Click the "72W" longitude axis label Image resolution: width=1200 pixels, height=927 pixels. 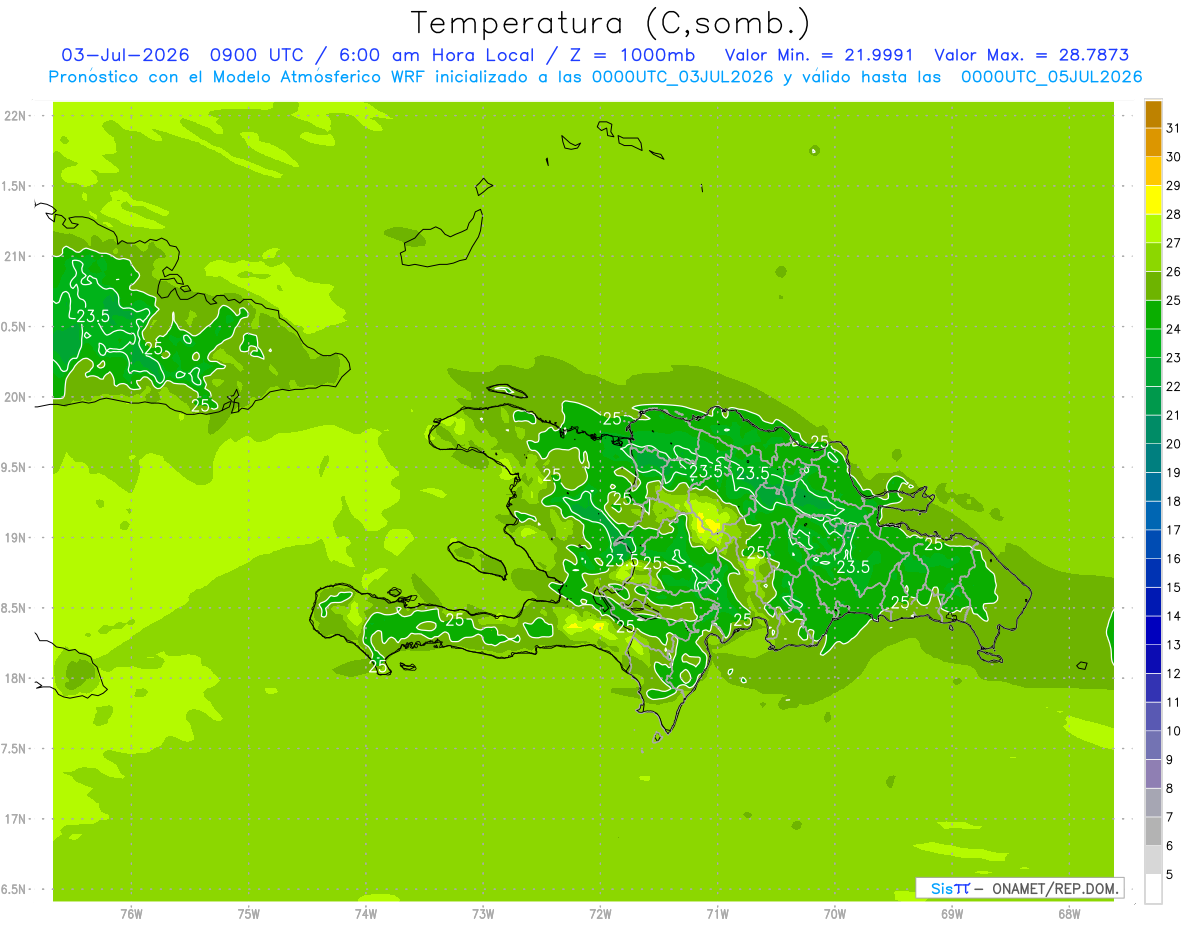[x=600, y=914]
